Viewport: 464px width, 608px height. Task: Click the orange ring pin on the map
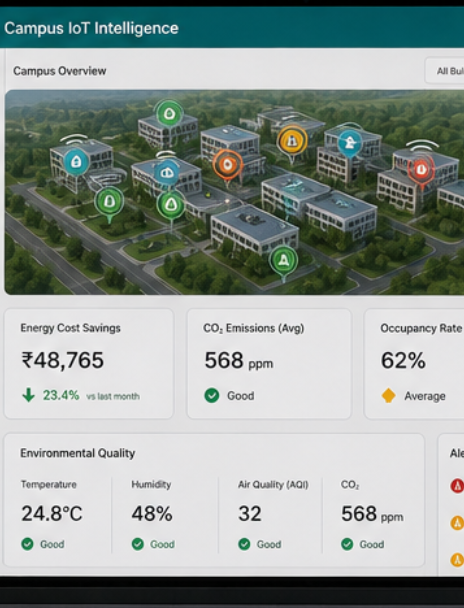click(228, 165)
